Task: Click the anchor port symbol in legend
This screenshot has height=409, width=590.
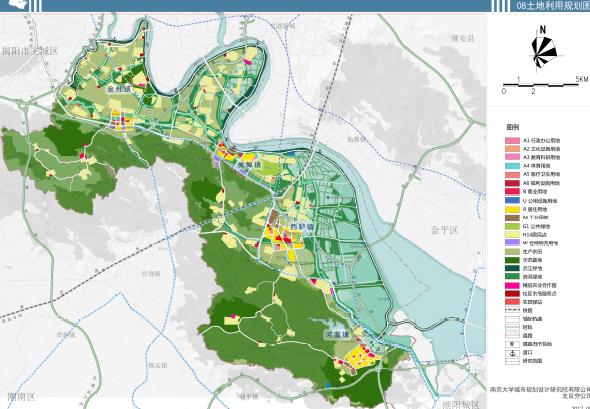Action: click(x=512, y=353)
